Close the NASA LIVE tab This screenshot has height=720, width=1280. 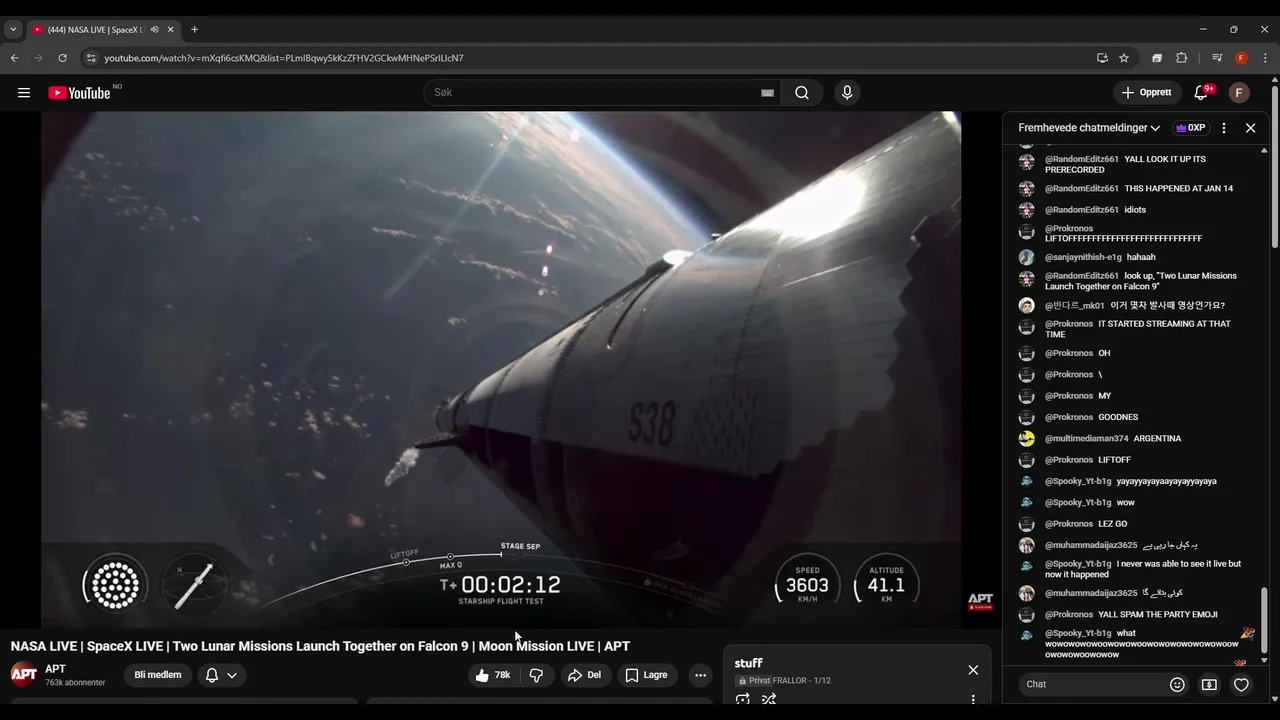tap(170, 30)
